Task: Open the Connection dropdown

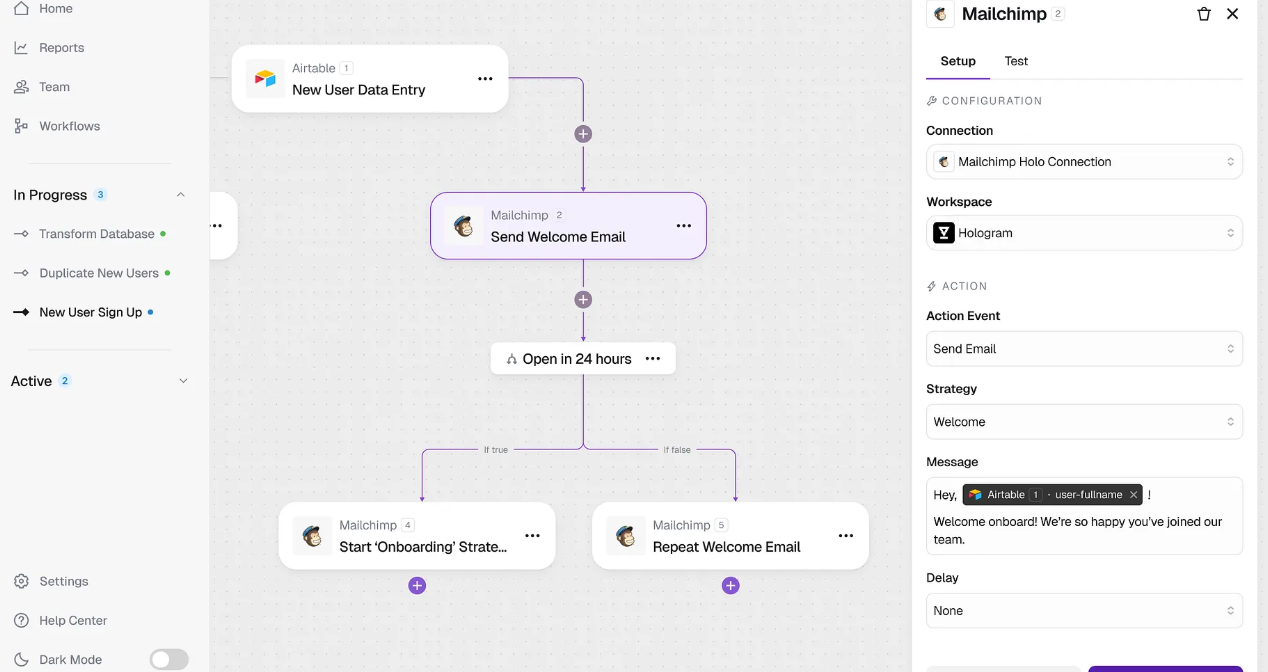Action: (1084, 162)
